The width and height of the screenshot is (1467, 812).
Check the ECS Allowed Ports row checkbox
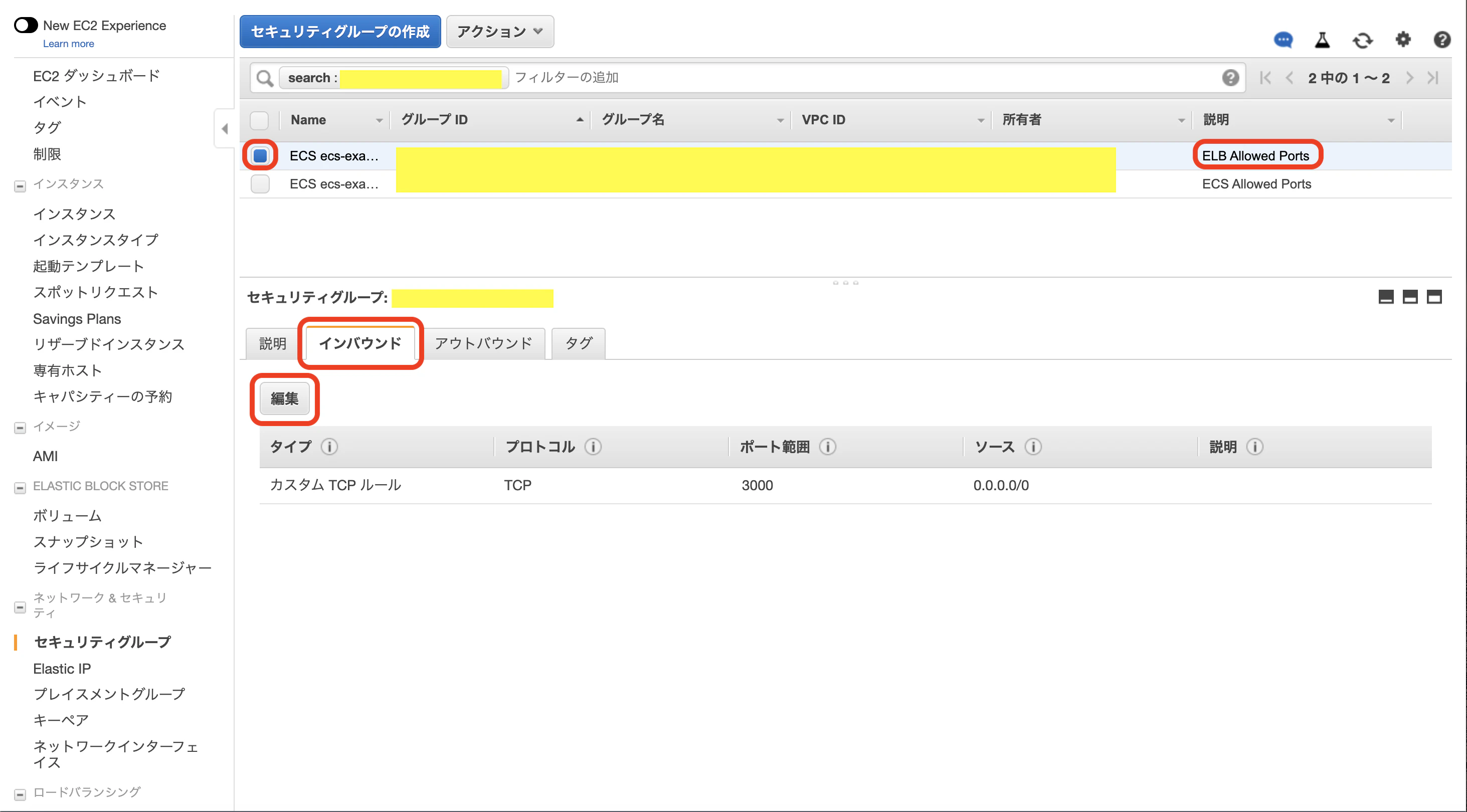pyautogui.click(x=260, y=184)
